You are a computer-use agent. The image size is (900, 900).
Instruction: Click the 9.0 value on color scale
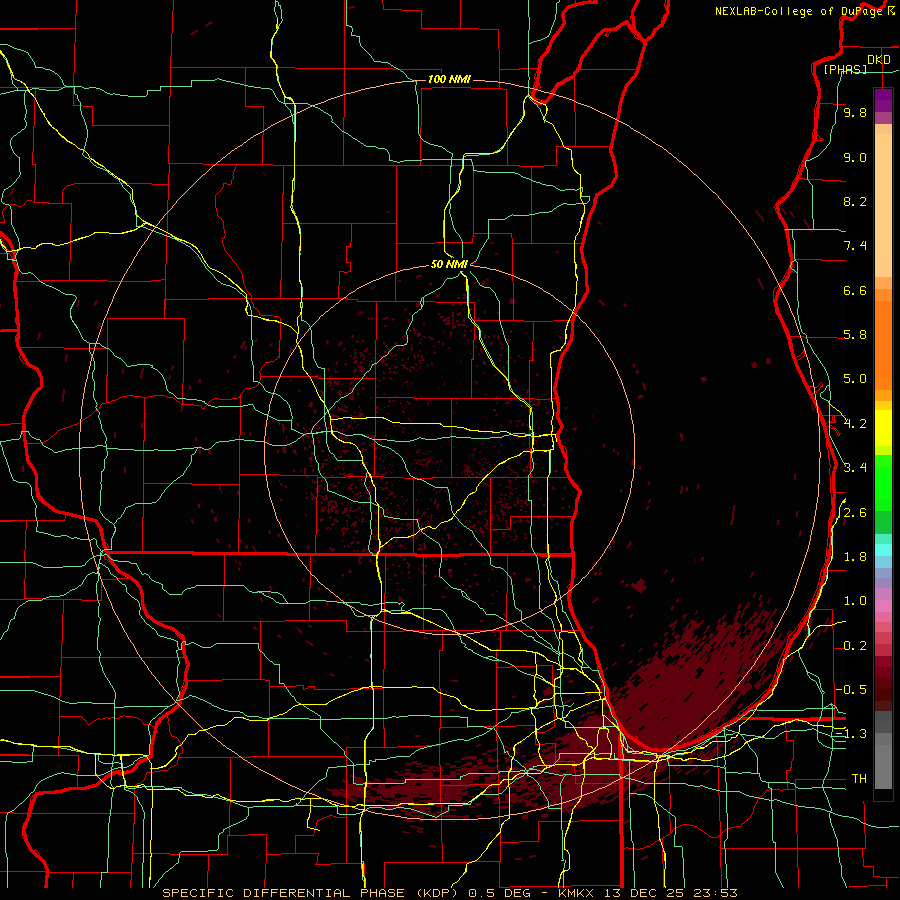pyautogui.click(x=855, y=157)
